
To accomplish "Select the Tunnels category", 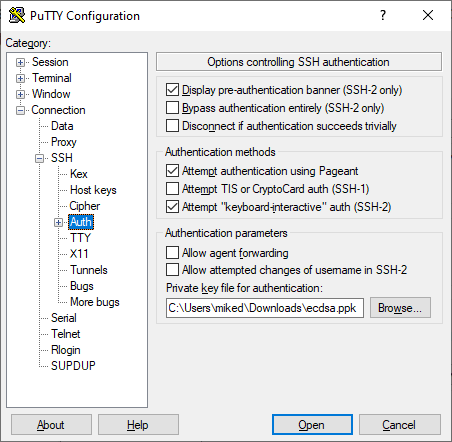I will [x=89, y=270].
